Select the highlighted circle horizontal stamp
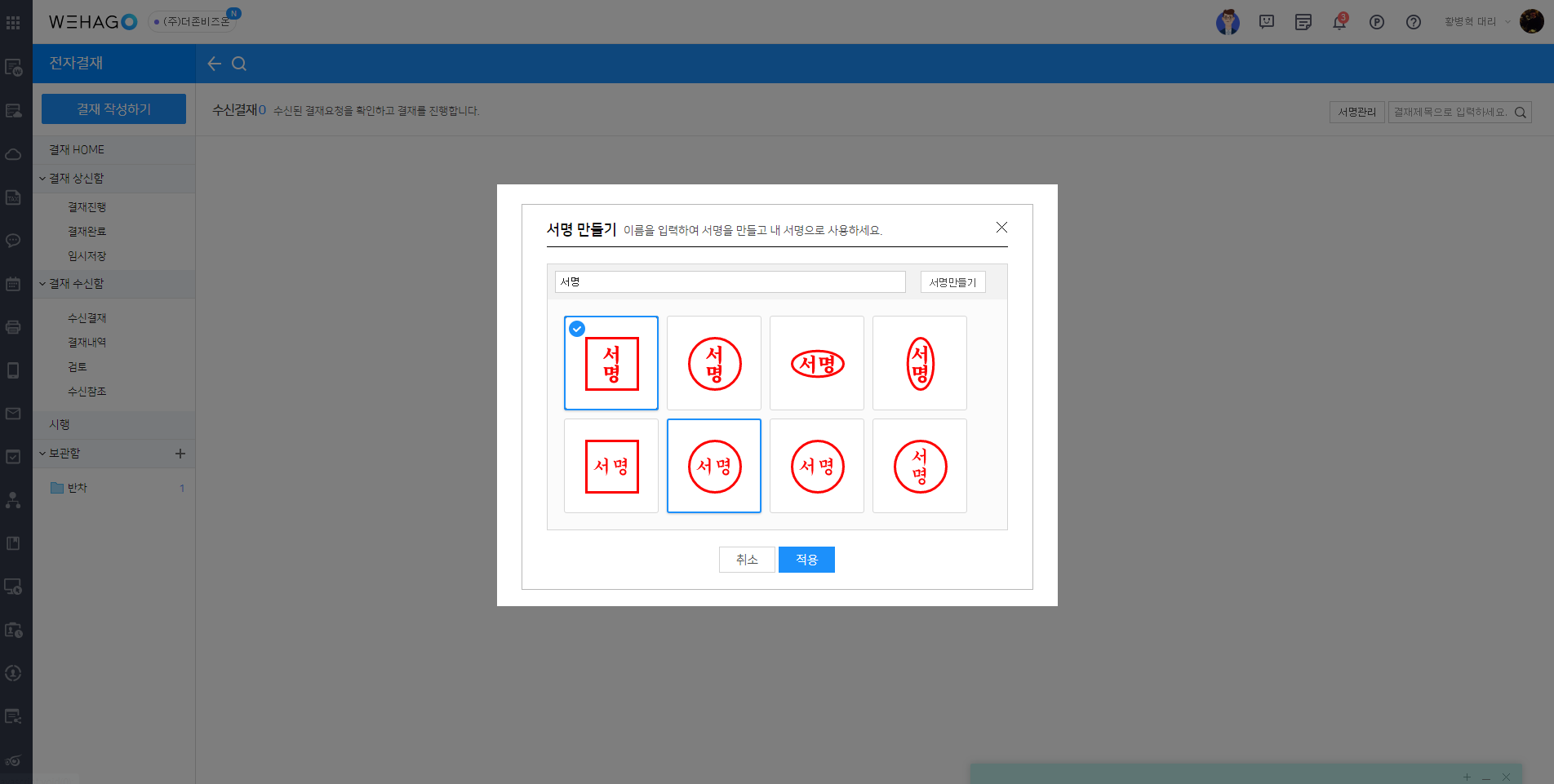Viewport: 1554px width, 784px height. [714, 466]
